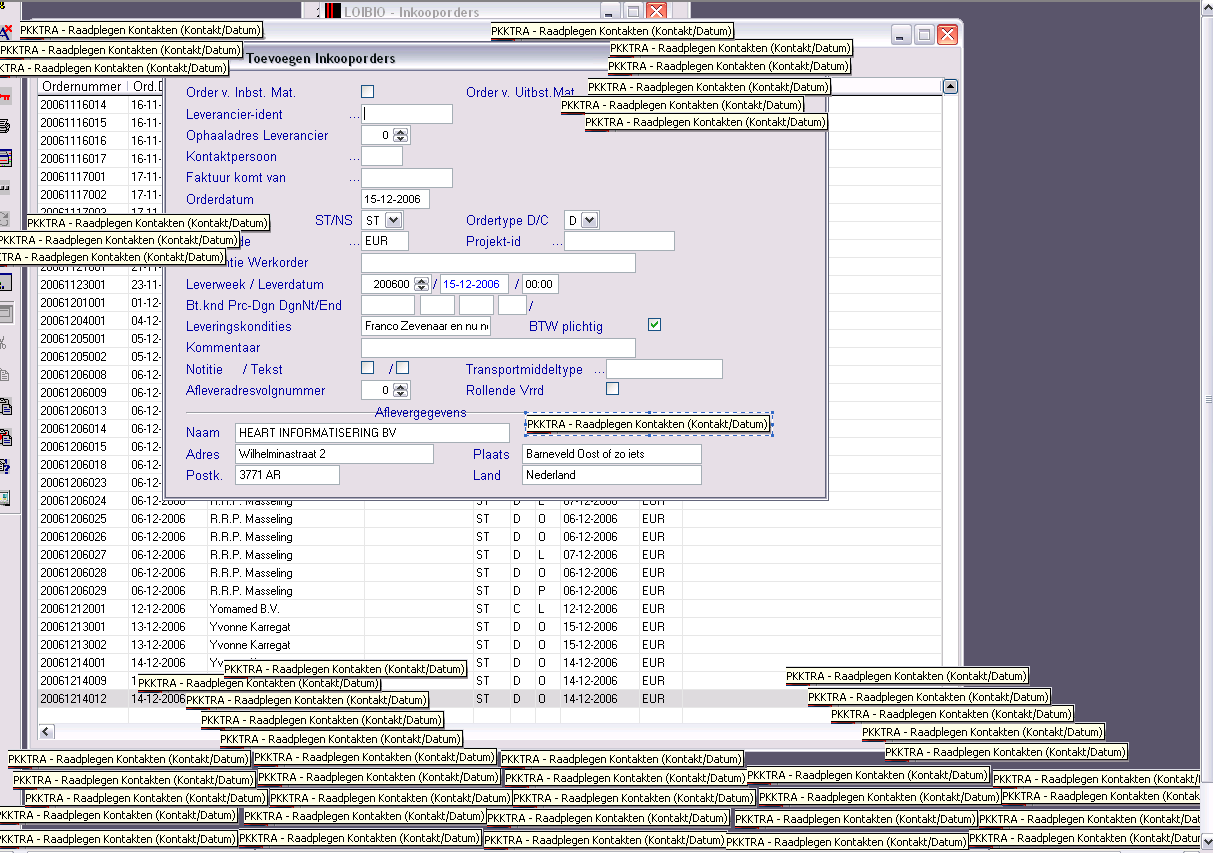Image resolution: width=1213 pixels, height=853 pixels.
Task: Click the Plaats field with Barneveld
Action: [x=612, y=454]
